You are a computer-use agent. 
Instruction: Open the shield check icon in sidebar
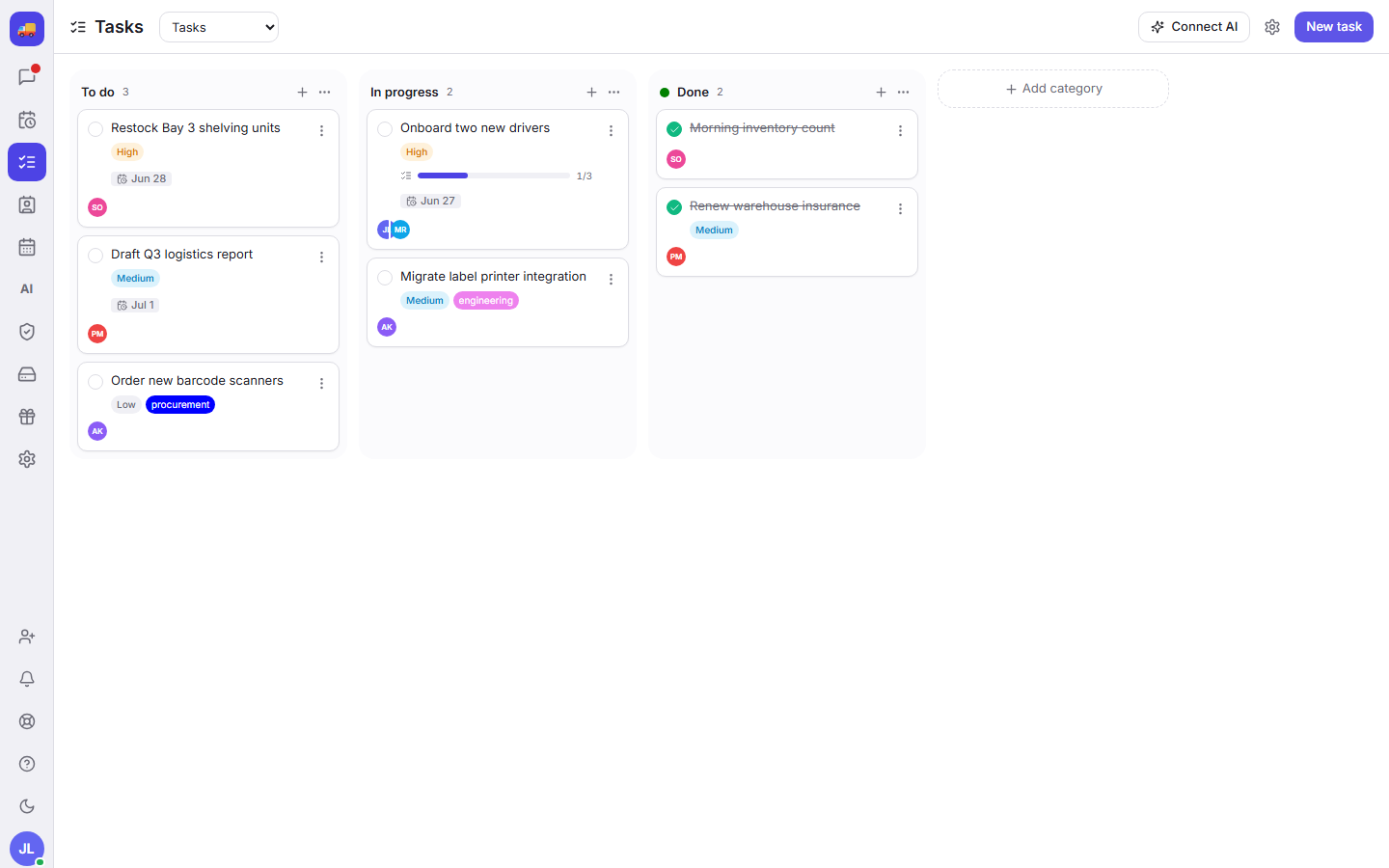[x=27, y=332]
